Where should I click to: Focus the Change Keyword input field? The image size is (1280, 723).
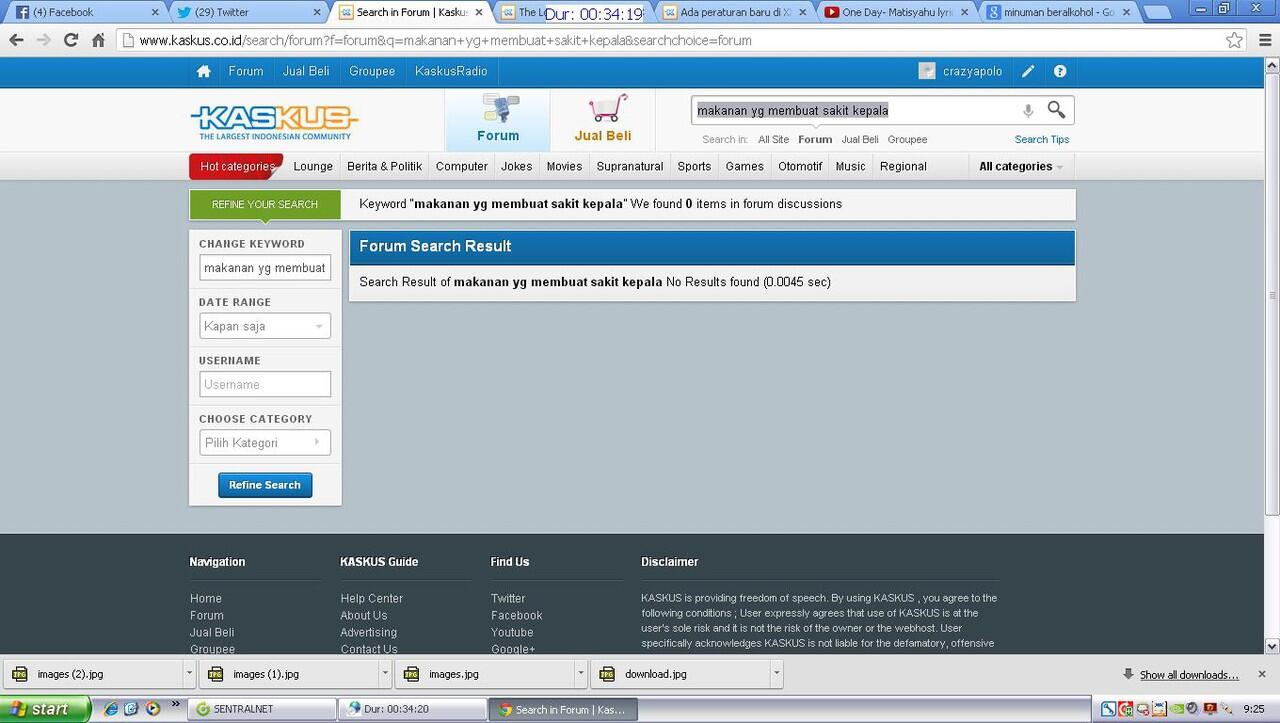pyautogui.click(x=265, y=268)
